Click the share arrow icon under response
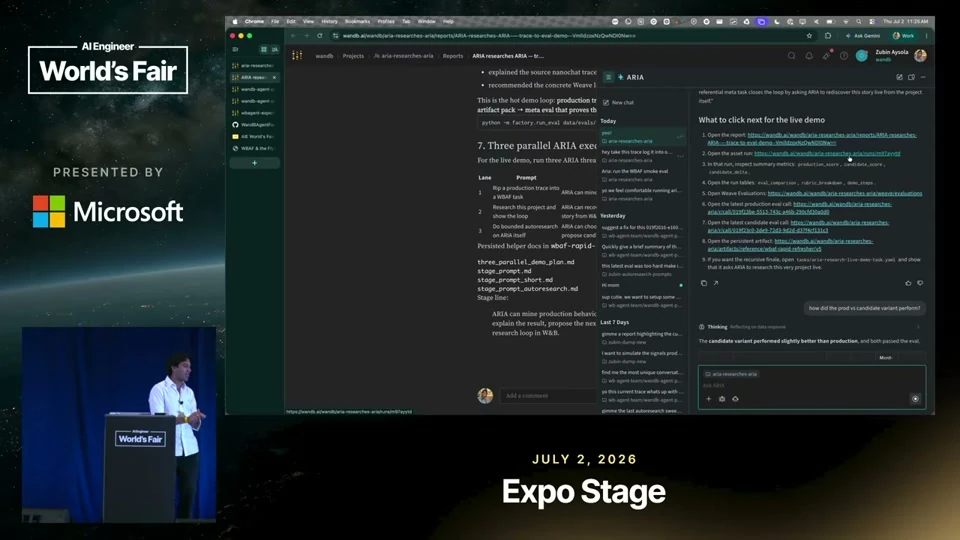 716,283
